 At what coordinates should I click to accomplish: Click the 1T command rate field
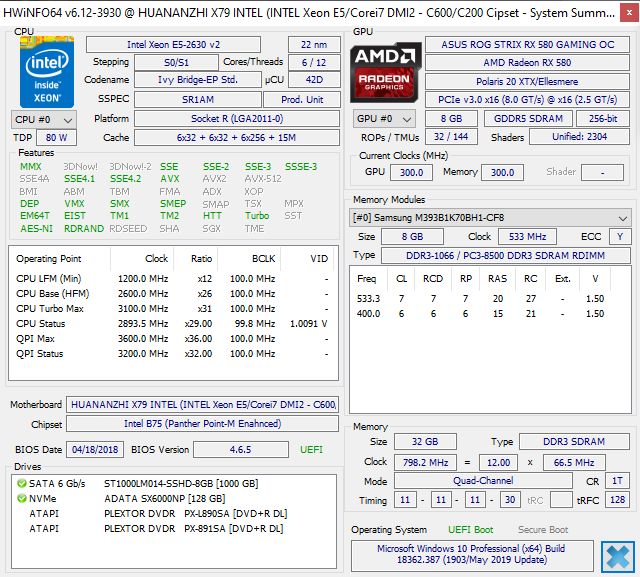[x=617, y=481]
